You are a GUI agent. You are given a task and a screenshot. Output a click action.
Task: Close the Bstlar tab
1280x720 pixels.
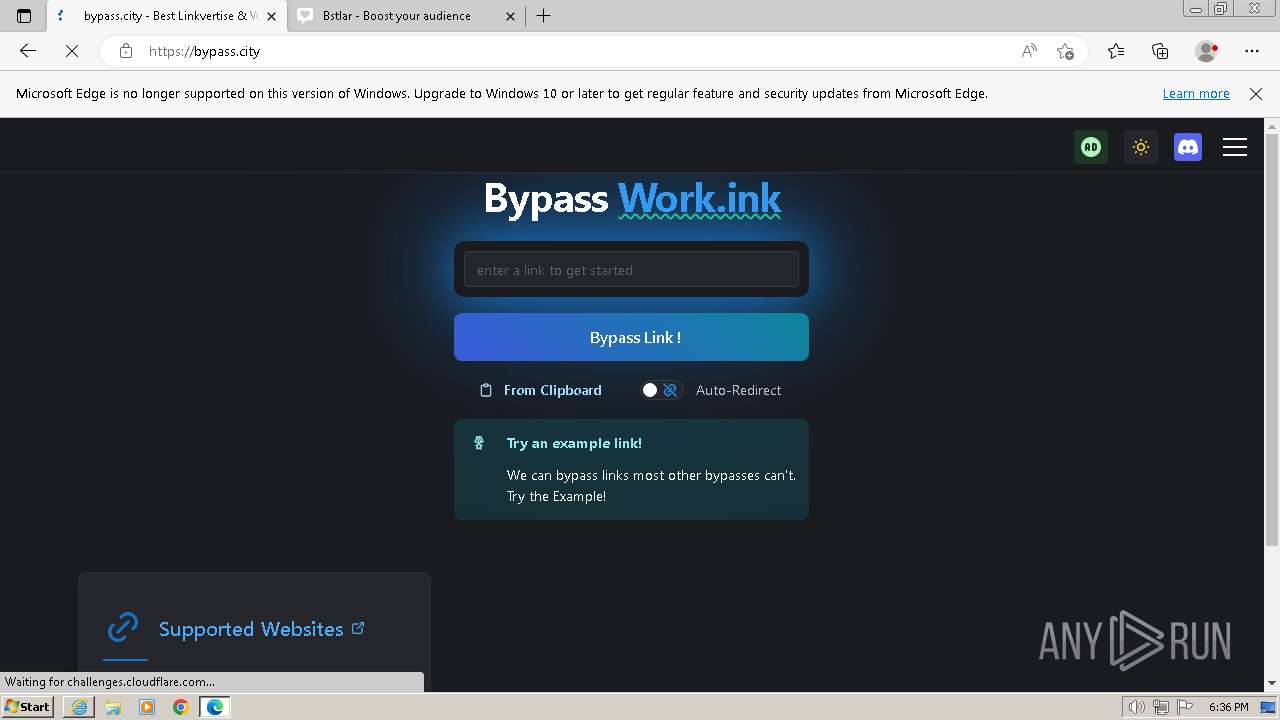[x=511, y=16]
